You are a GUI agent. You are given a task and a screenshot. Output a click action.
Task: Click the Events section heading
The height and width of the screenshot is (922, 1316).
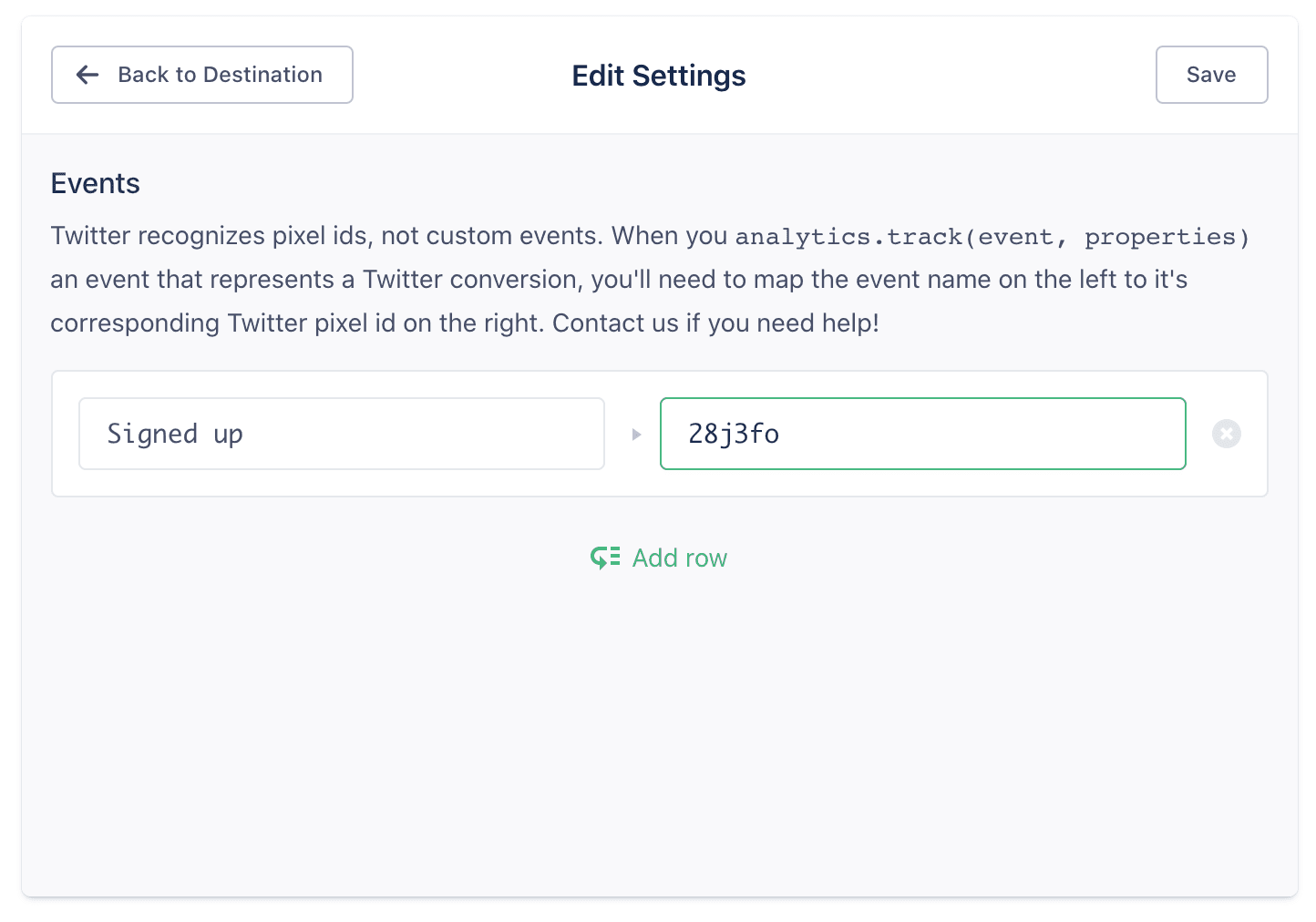tap(95, 183)
